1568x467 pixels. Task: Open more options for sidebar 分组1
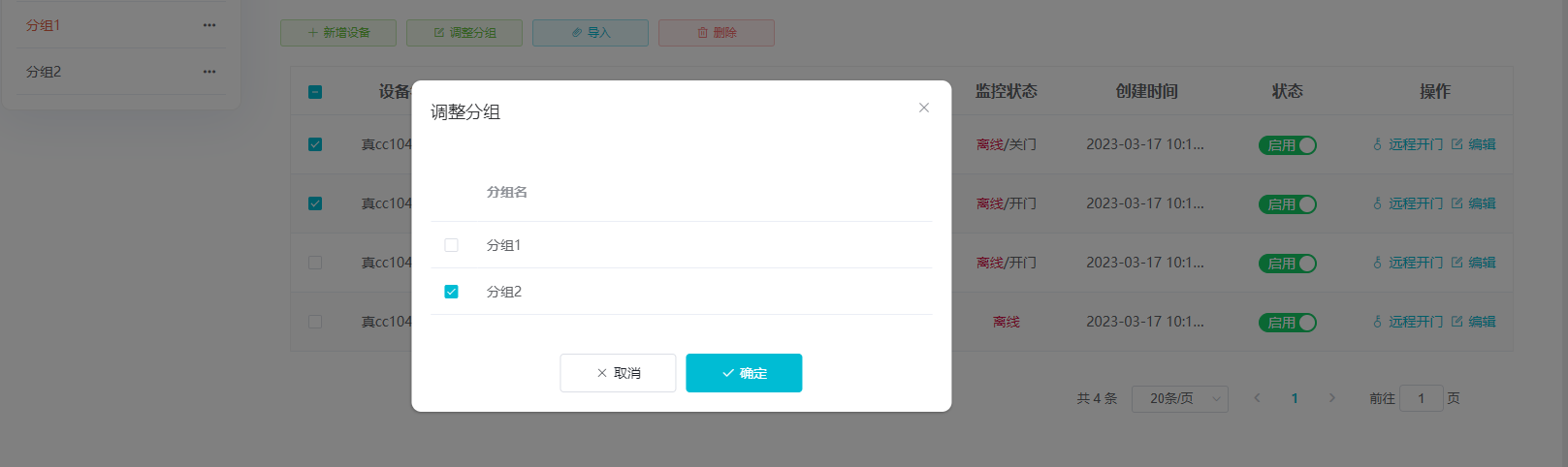point(209,25)
